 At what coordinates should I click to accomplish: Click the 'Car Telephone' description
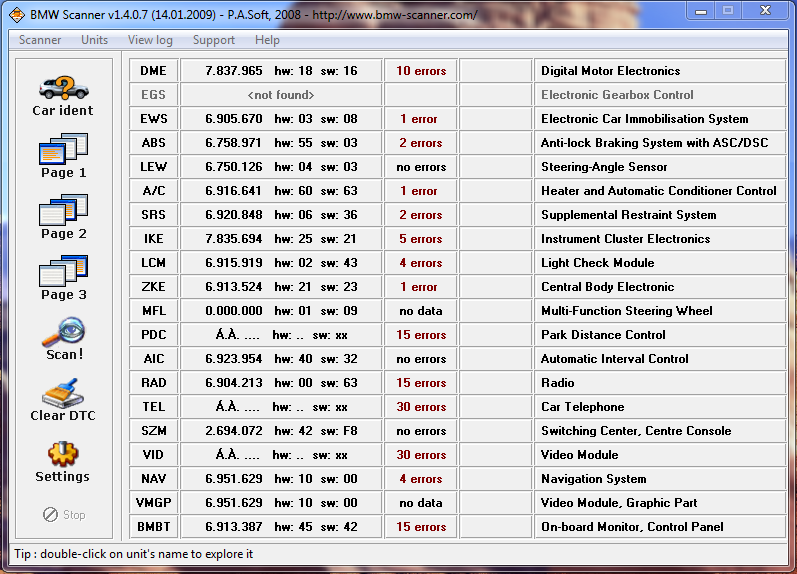pos(583,407)
